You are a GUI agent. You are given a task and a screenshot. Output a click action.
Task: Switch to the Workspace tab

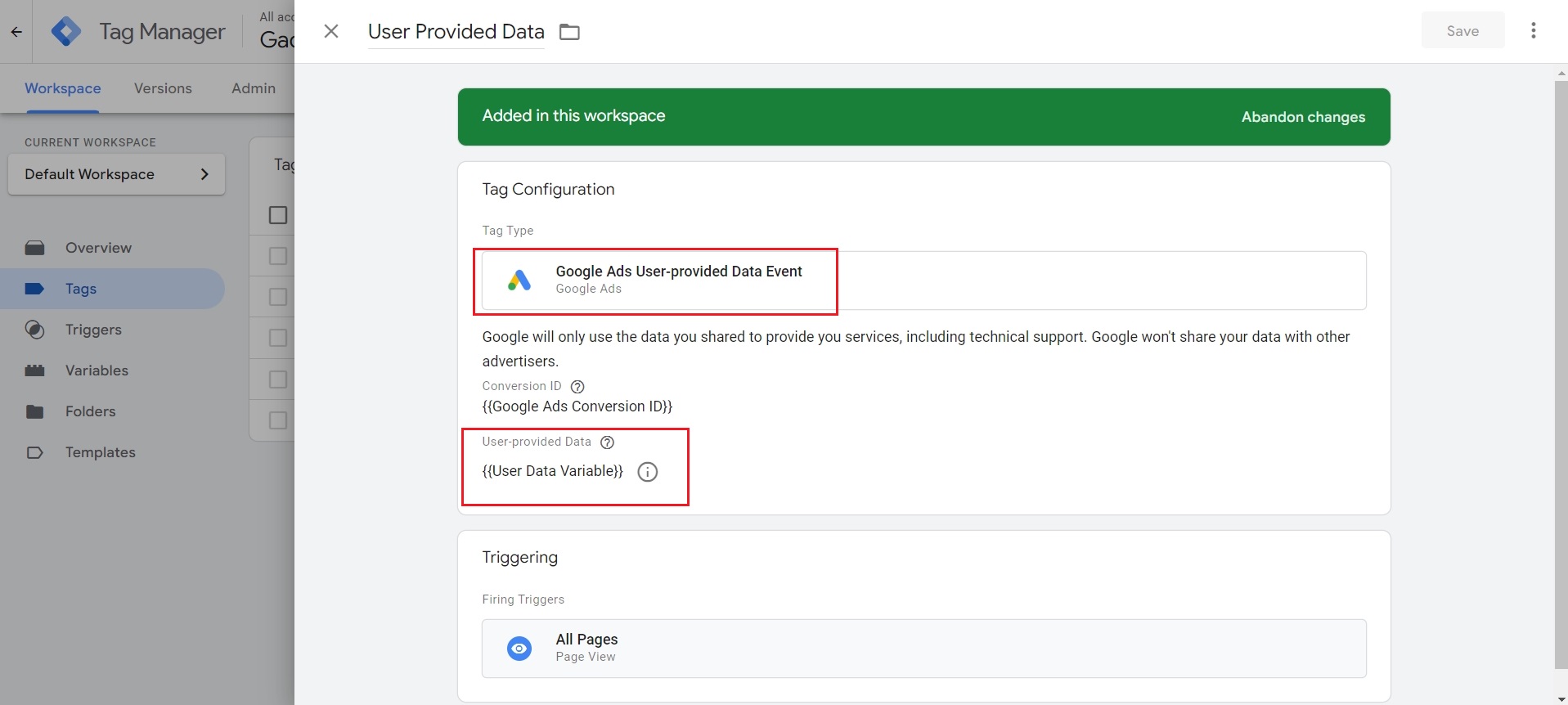pyautogui.click(x=63, y=88)
